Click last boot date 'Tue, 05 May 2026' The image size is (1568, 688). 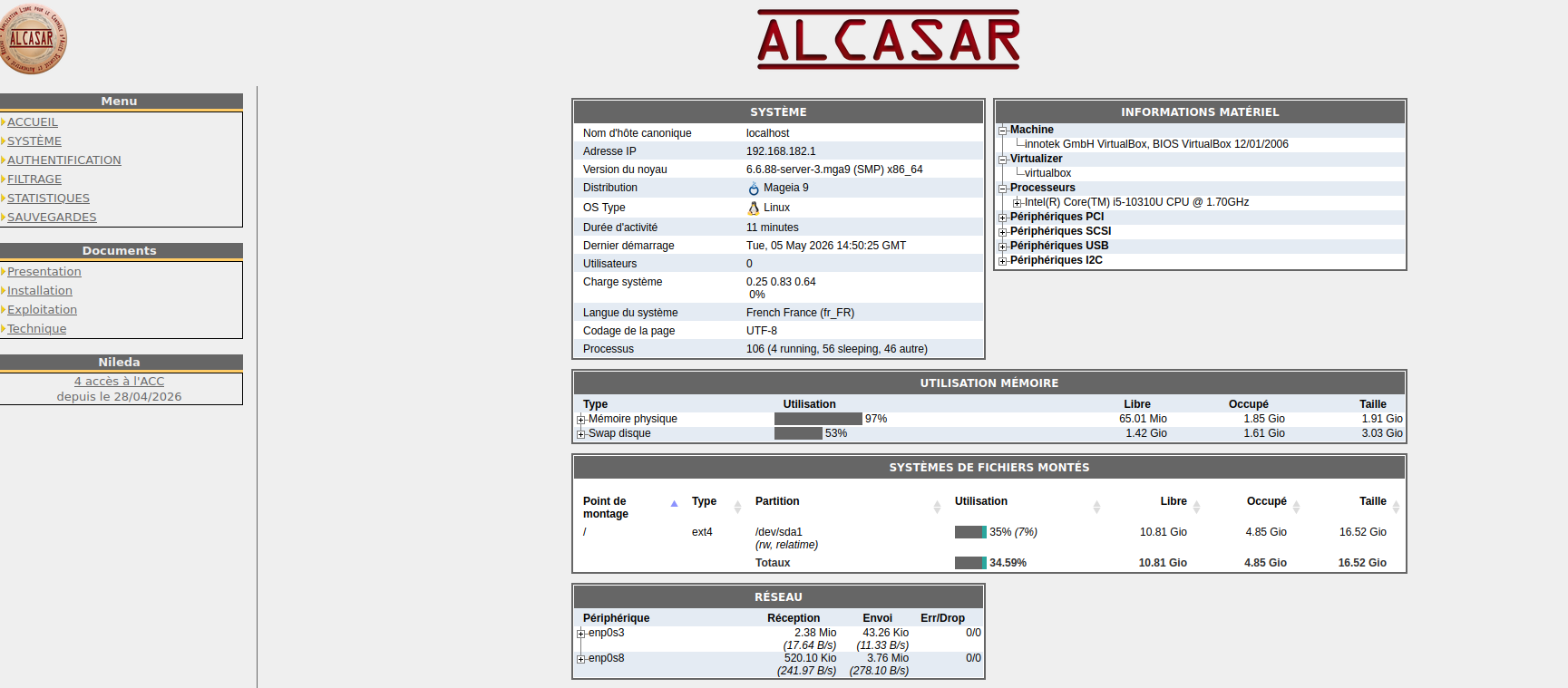click(x=826, y=246)
